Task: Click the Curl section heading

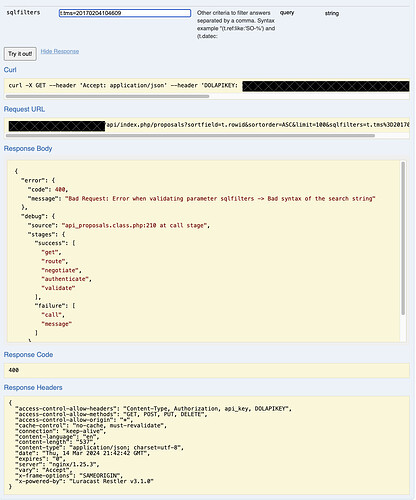Action: tap(10, 70)
